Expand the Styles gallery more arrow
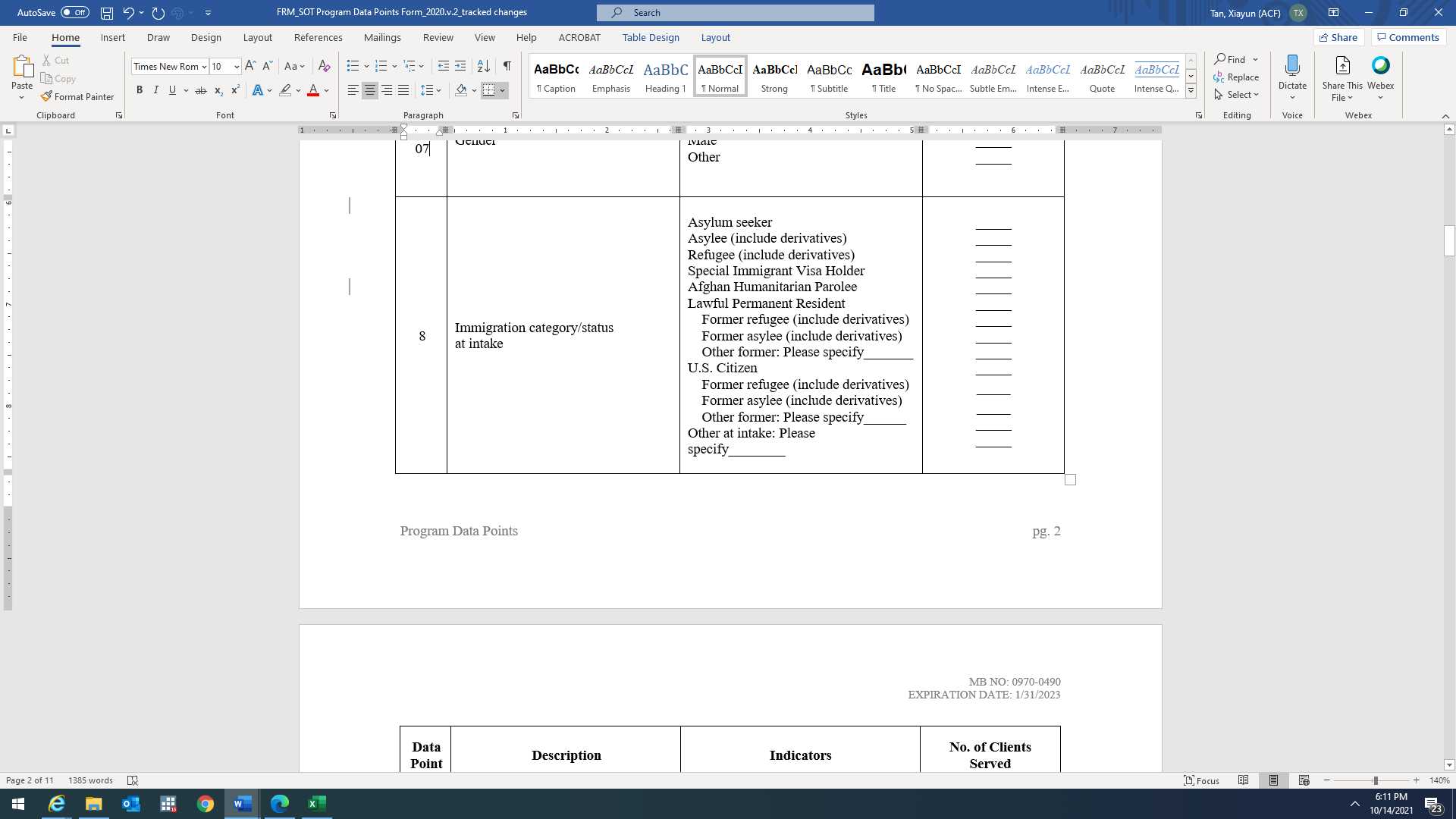 tap(1191, 91)
